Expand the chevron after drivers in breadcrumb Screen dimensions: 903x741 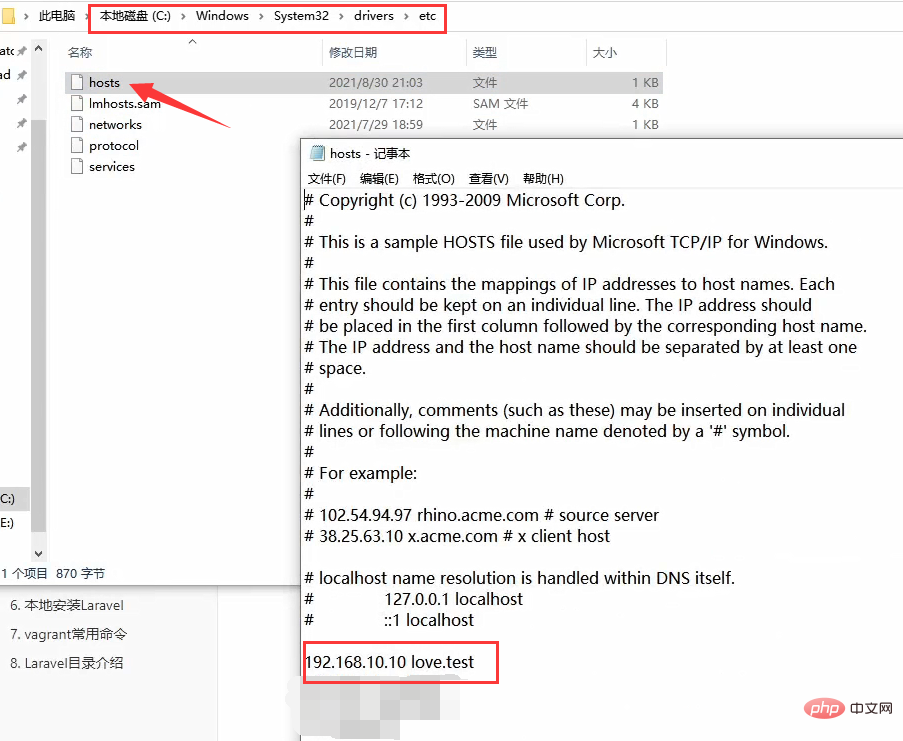406,17
